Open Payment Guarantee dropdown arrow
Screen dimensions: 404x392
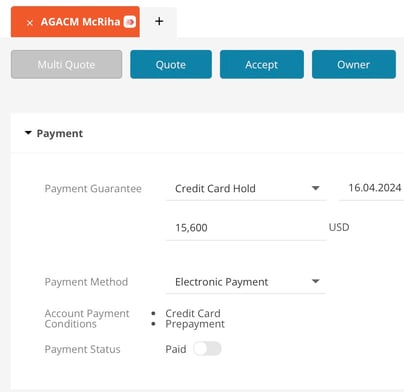pyautogui.click(x=315, y=188)
